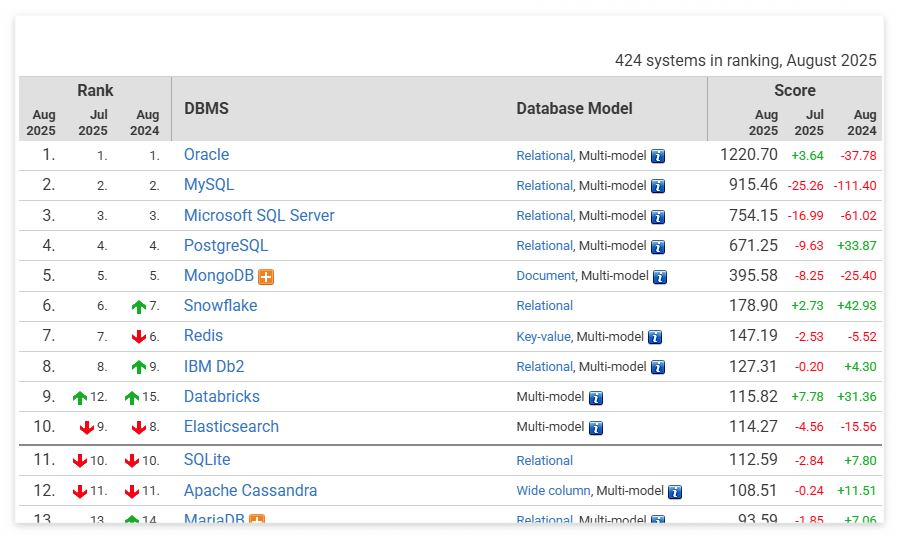Click green arrow beside 15 in Databricks row
This screenshot has width=899, height=538.
pyautogui.click(x=131, y=397)
